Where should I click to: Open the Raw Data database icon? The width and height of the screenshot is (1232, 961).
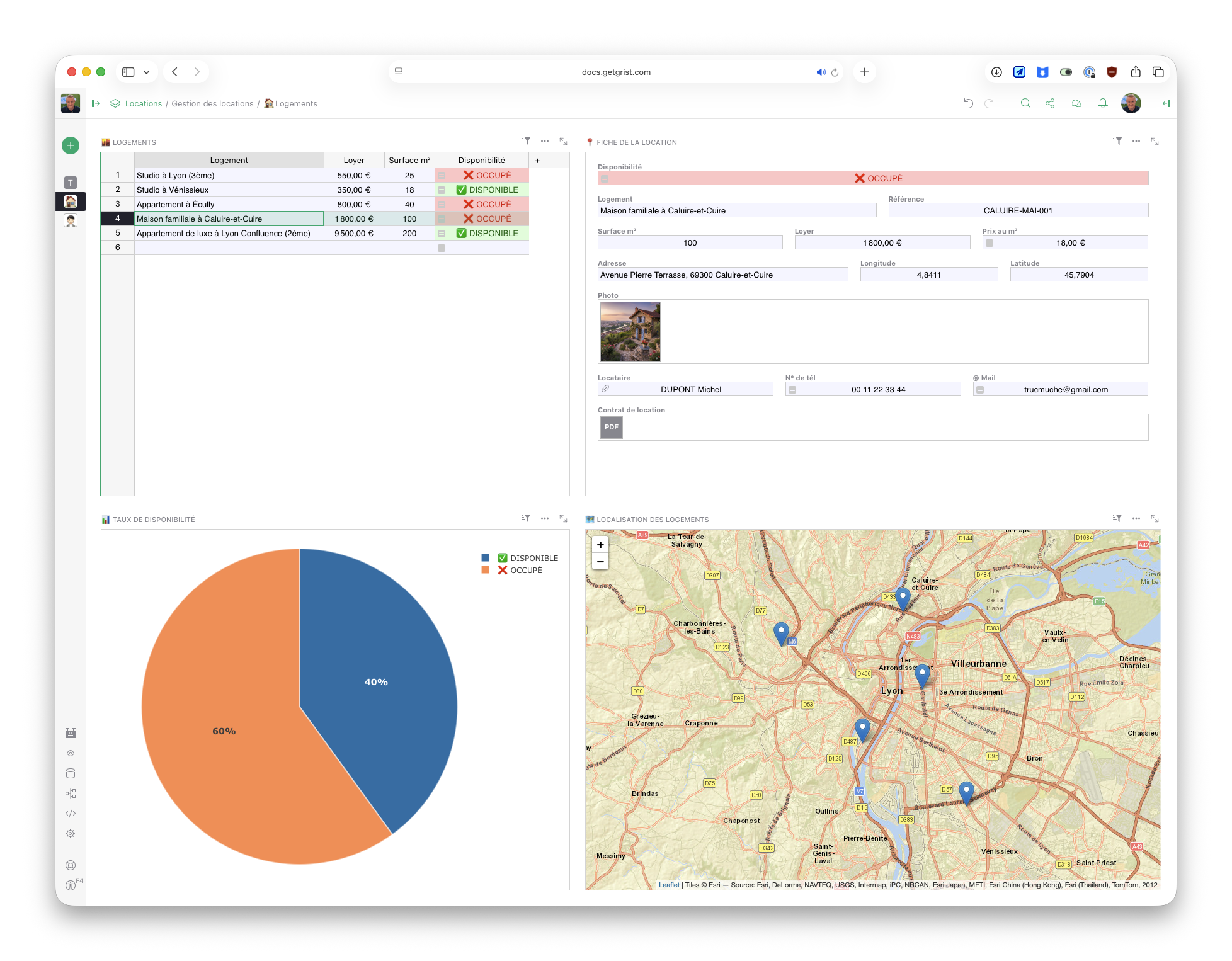(71, 773)
